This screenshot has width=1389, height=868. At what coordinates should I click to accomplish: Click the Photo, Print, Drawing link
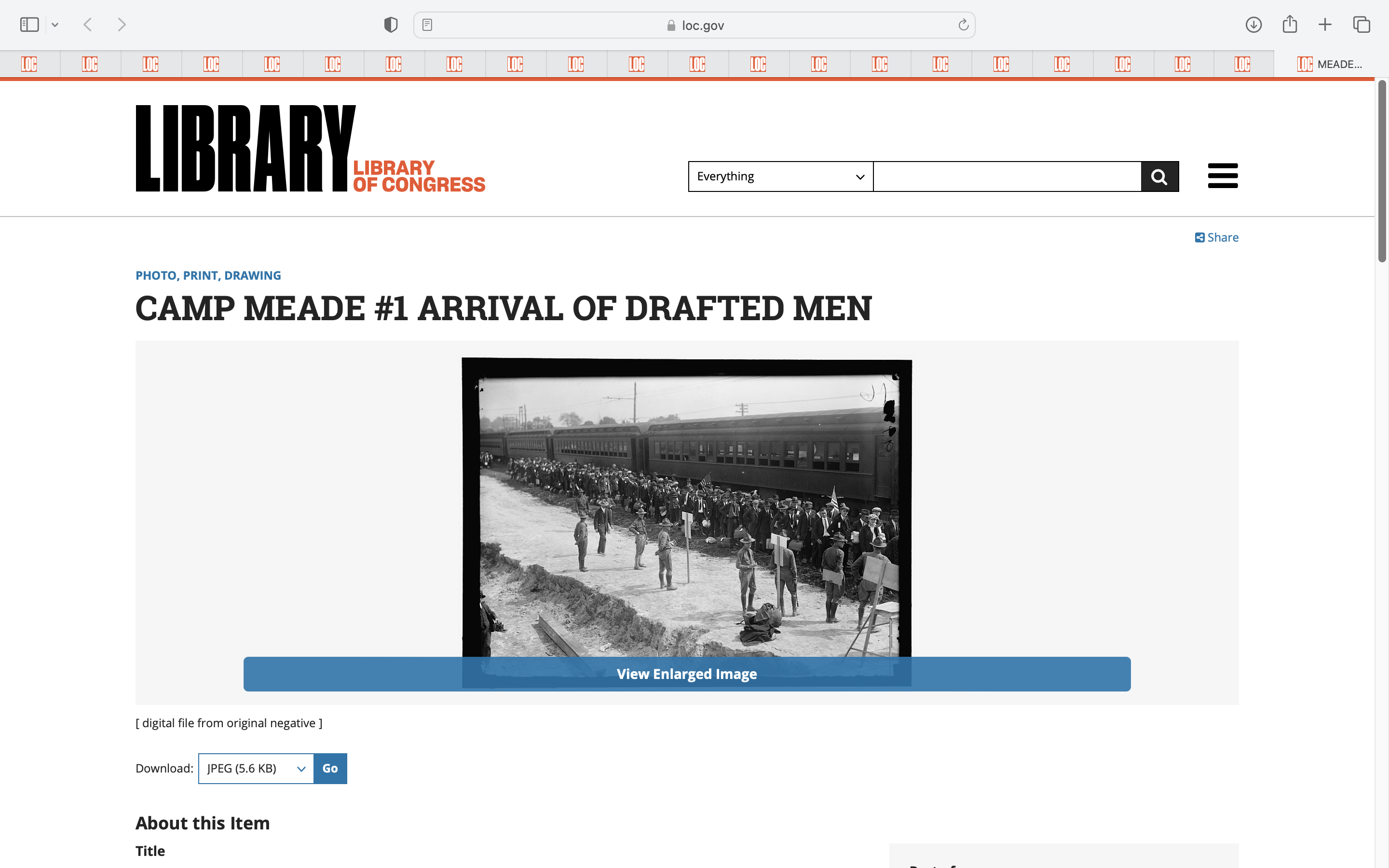(208, 275)
